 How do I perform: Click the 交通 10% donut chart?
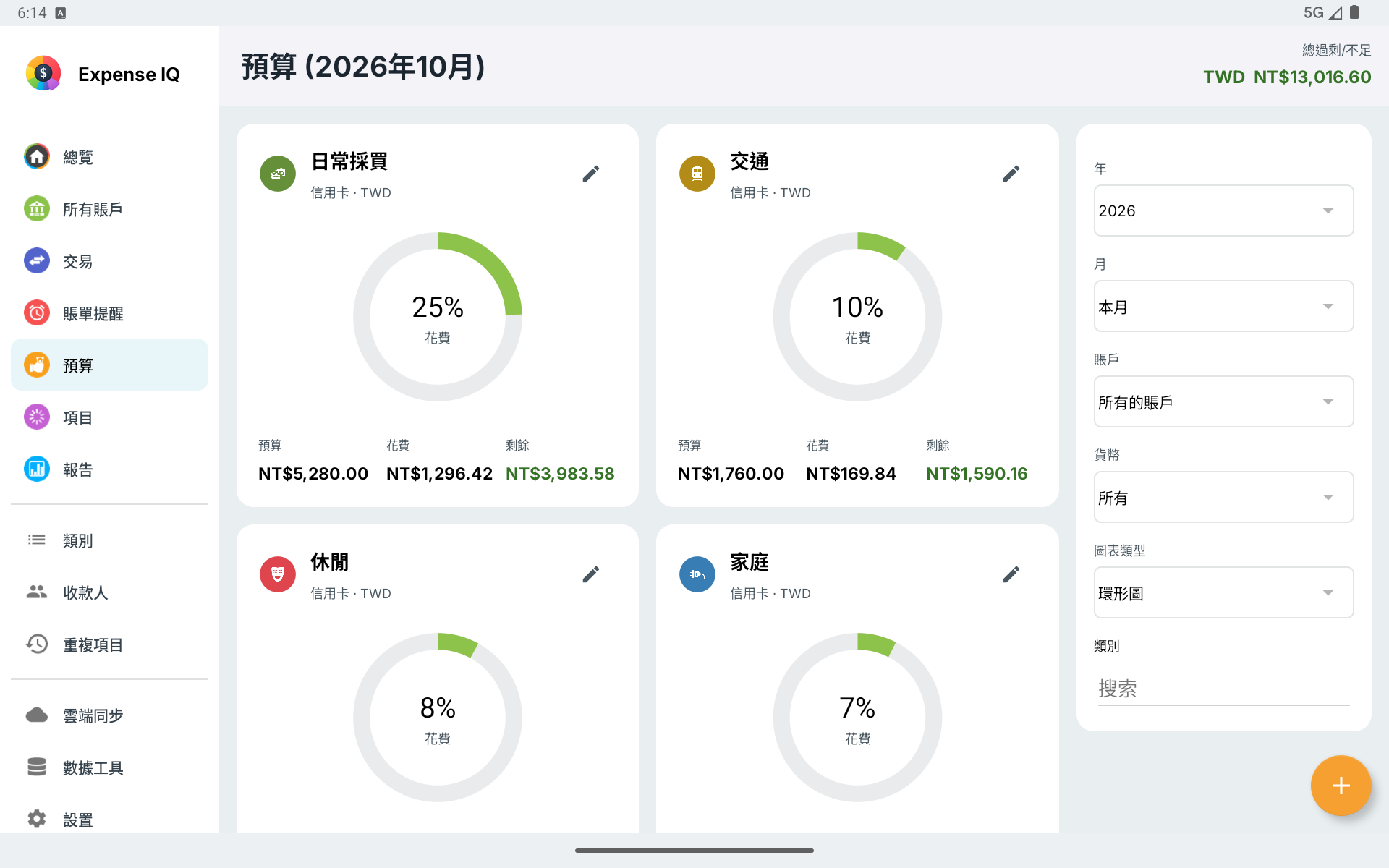pyautogui.click(x=857, y=317)
